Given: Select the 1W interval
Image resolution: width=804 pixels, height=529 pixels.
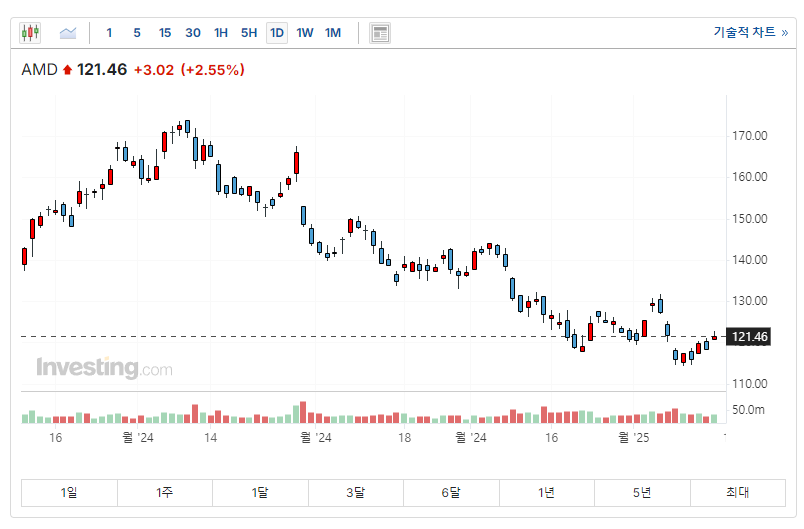Looking at the screenshot, I should 305,33.
